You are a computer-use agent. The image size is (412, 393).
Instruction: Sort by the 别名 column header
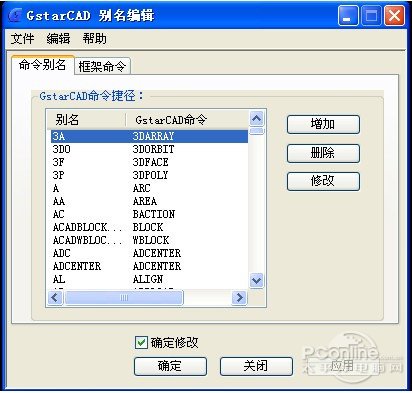click(87, 120)
